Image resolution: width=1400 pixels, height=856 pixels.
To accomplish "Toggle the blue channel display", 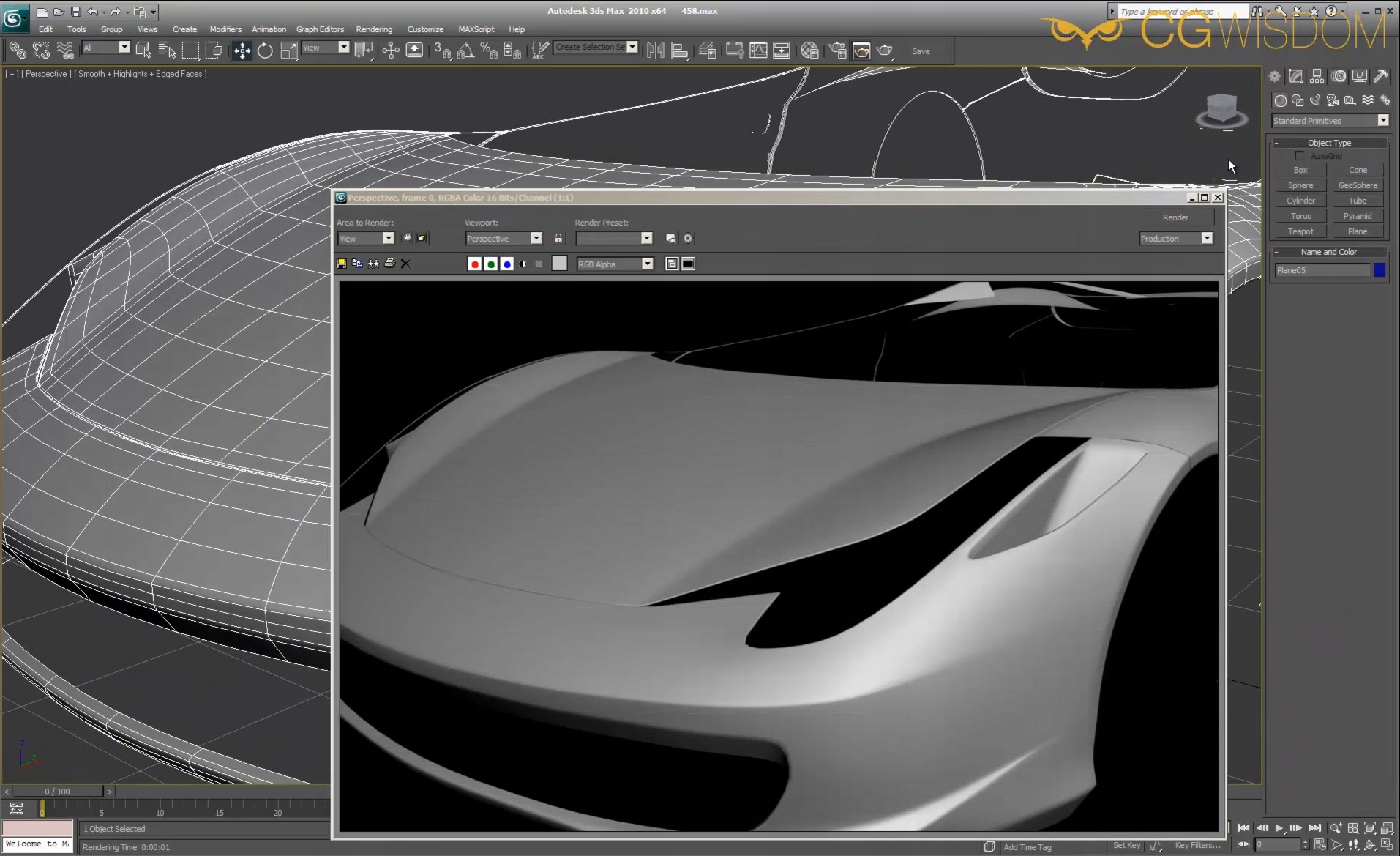I will (x=506, y=264).
